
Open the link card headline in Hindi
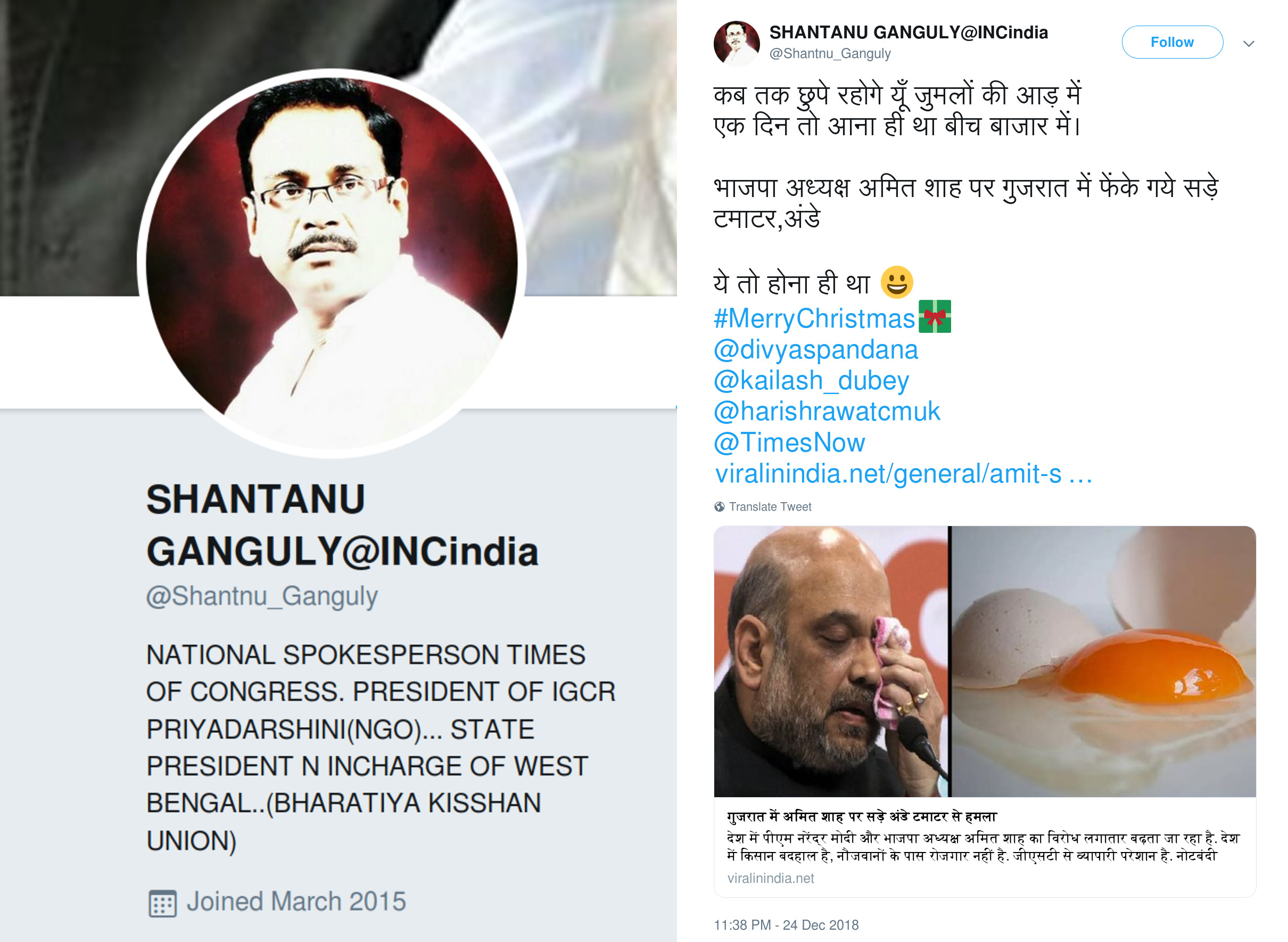(861, 816)
